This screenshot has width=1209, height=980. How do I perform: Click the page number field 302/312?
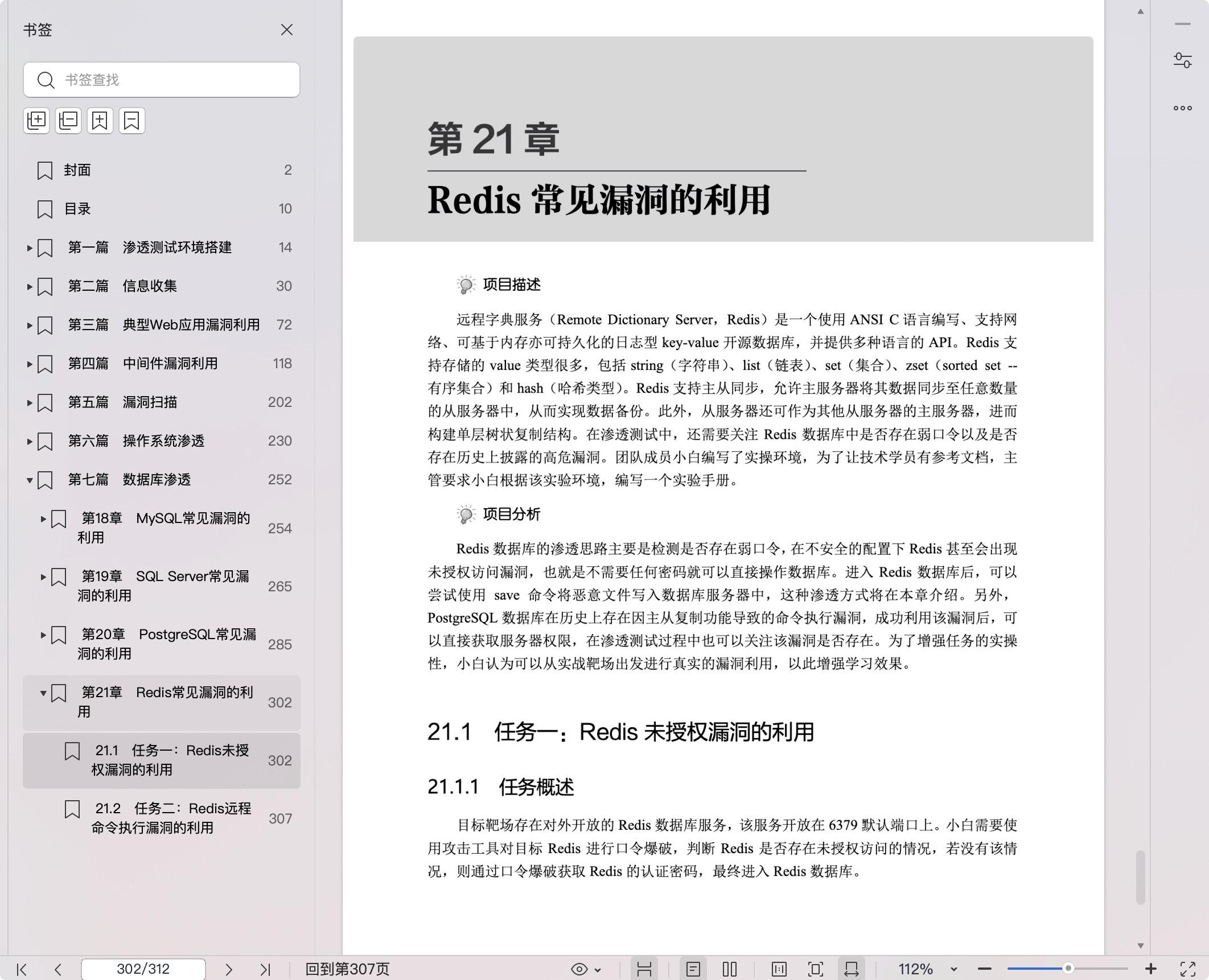click(x=143, y=969)
